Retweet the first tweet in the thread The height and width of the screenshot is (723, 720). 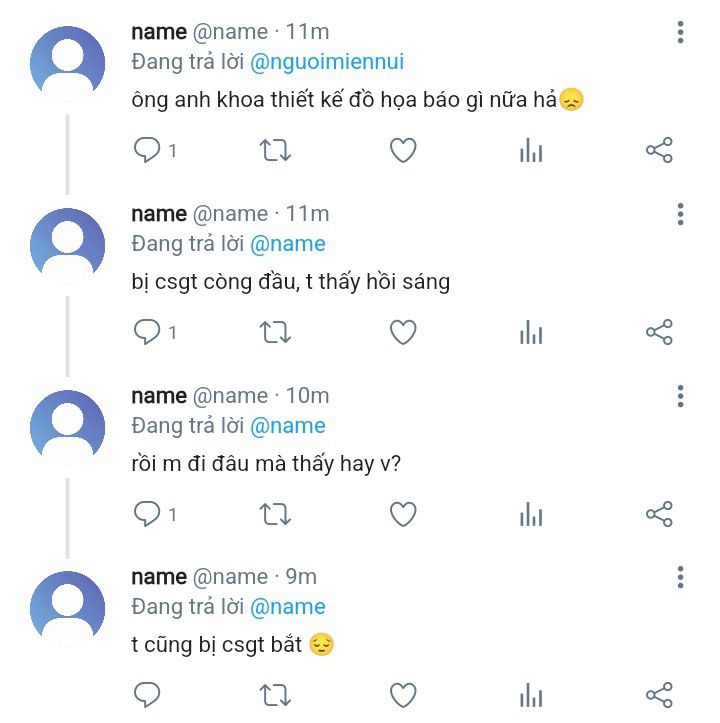[275, 150]
